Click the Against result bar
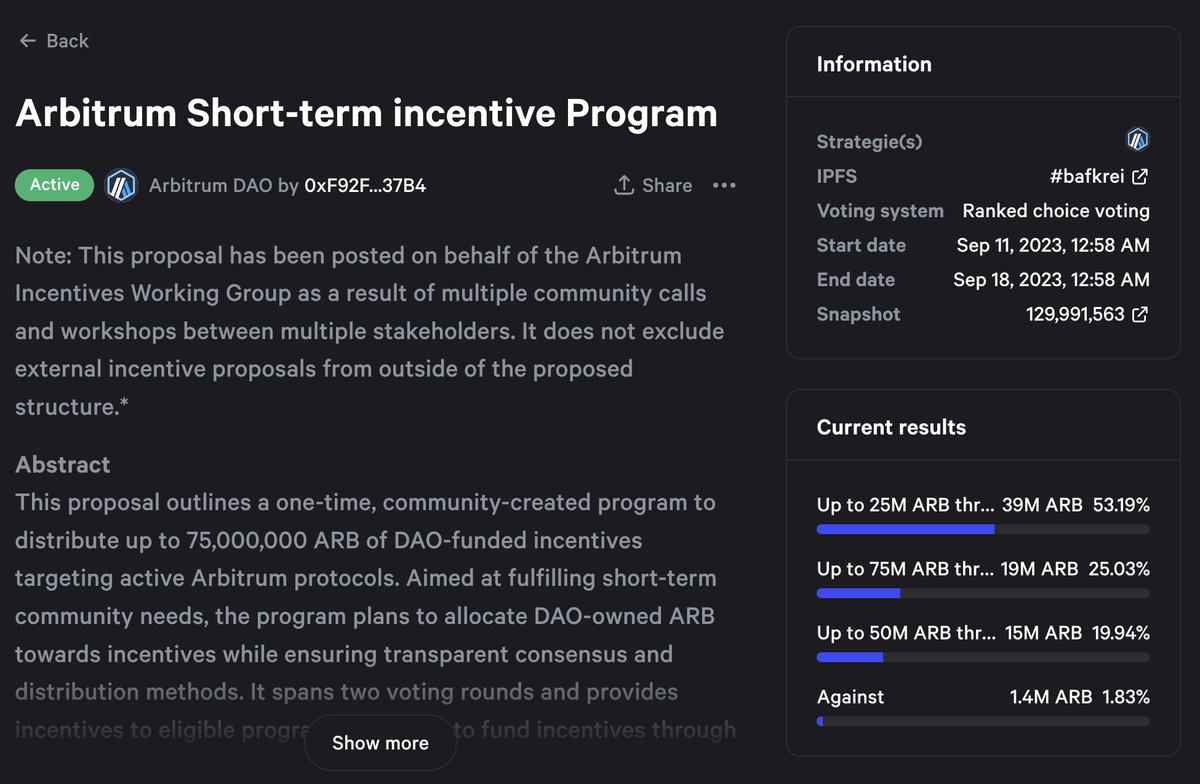Viewport: 1200px width, 784px height. pos(983,721)
